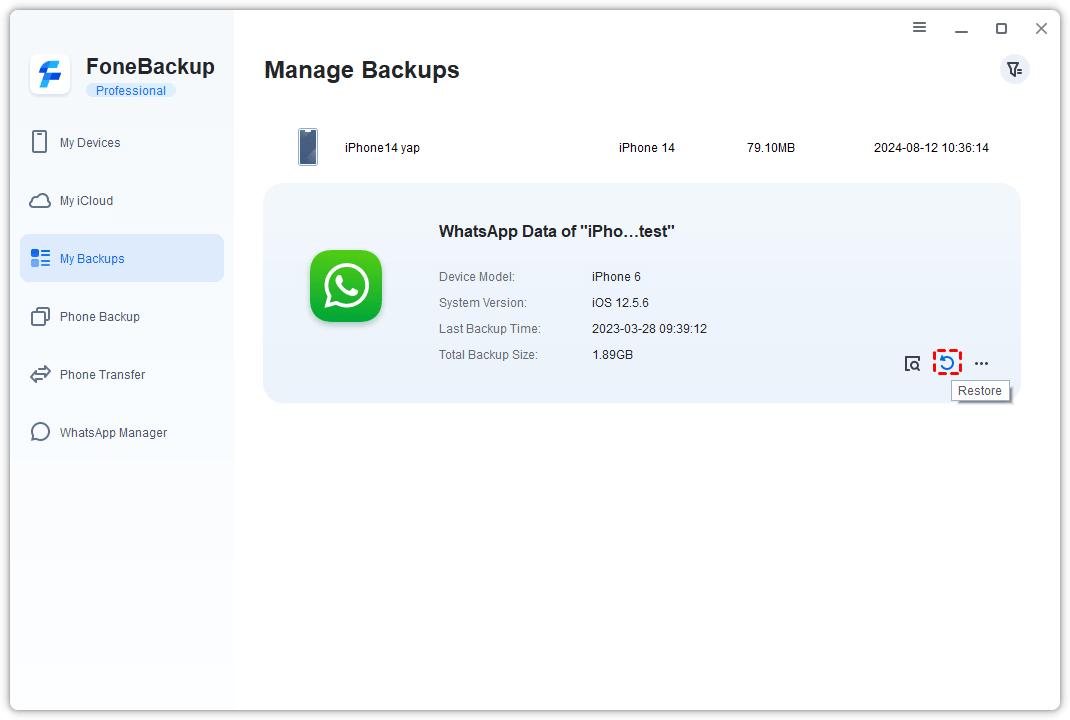Viewport: 1070px width, 720px height.
Task: Click the Restore backup icon
Action: [x=946, y=363]
